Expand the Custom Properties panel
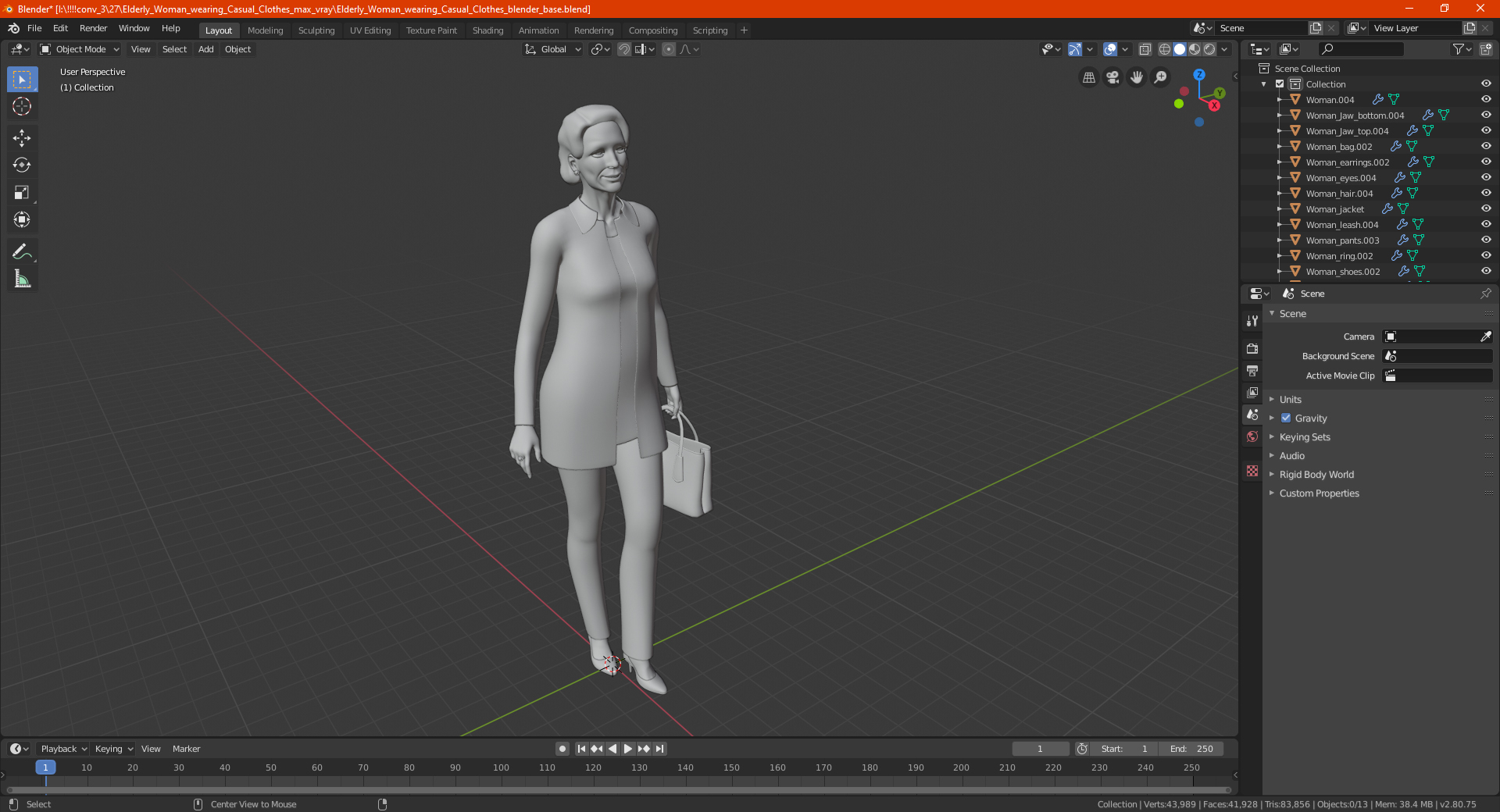Viewport: 1500px width, 812px height. coord(1319,493)
